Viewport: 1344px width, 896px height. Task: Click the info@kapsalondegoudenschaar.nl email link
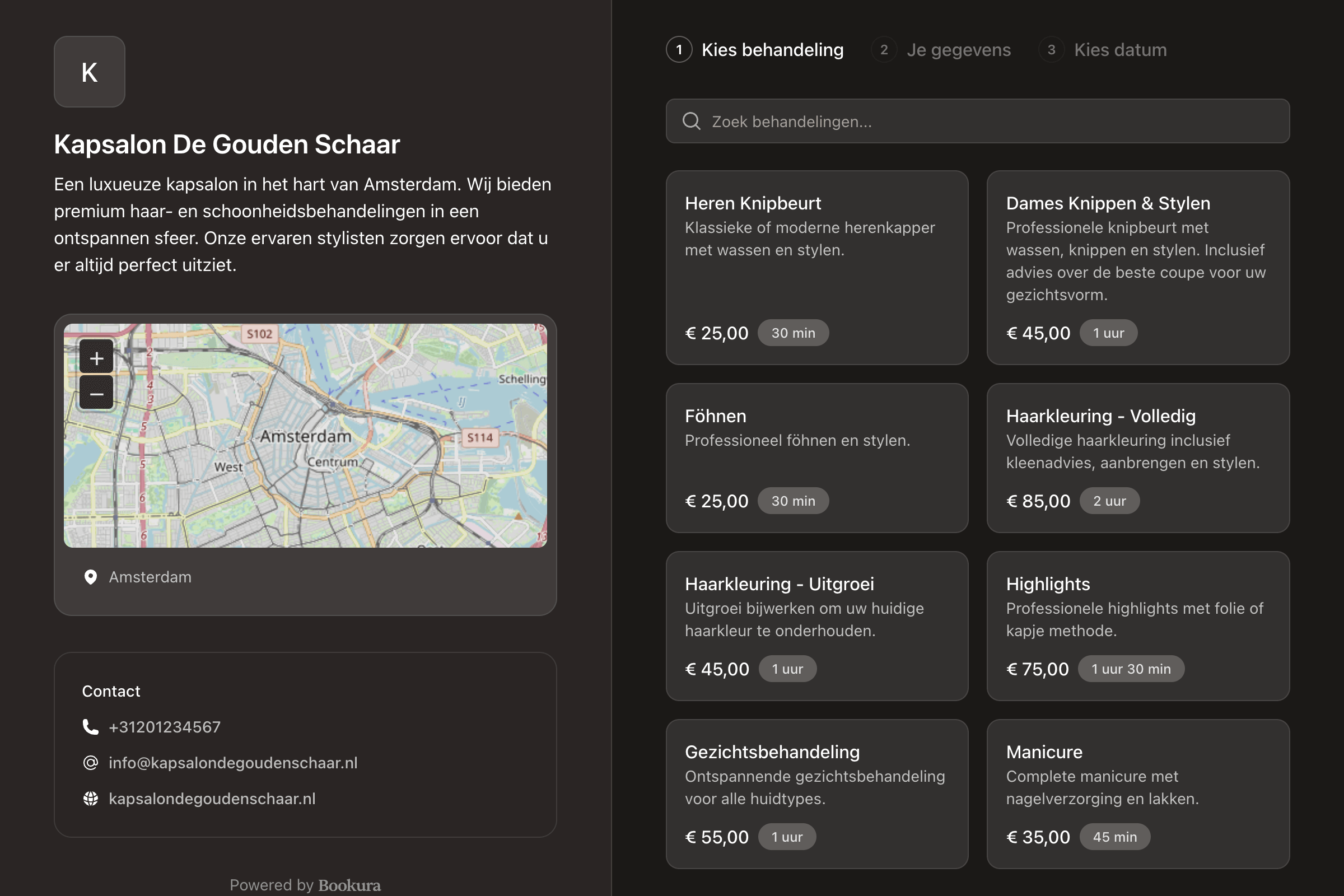(x=233, y=763)
